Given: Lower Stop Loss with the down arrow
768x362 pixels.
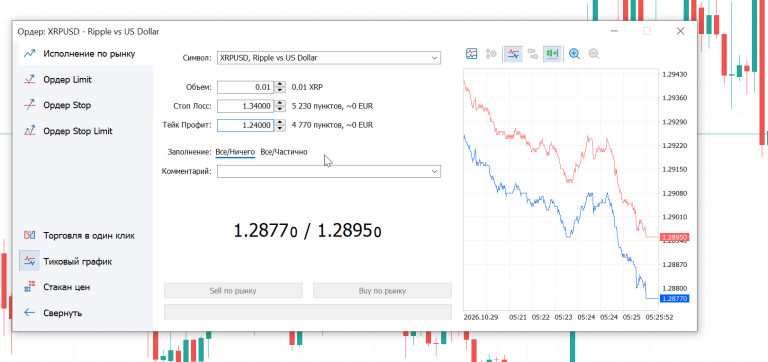Looking at the screenshot, I should click(280, 109).
